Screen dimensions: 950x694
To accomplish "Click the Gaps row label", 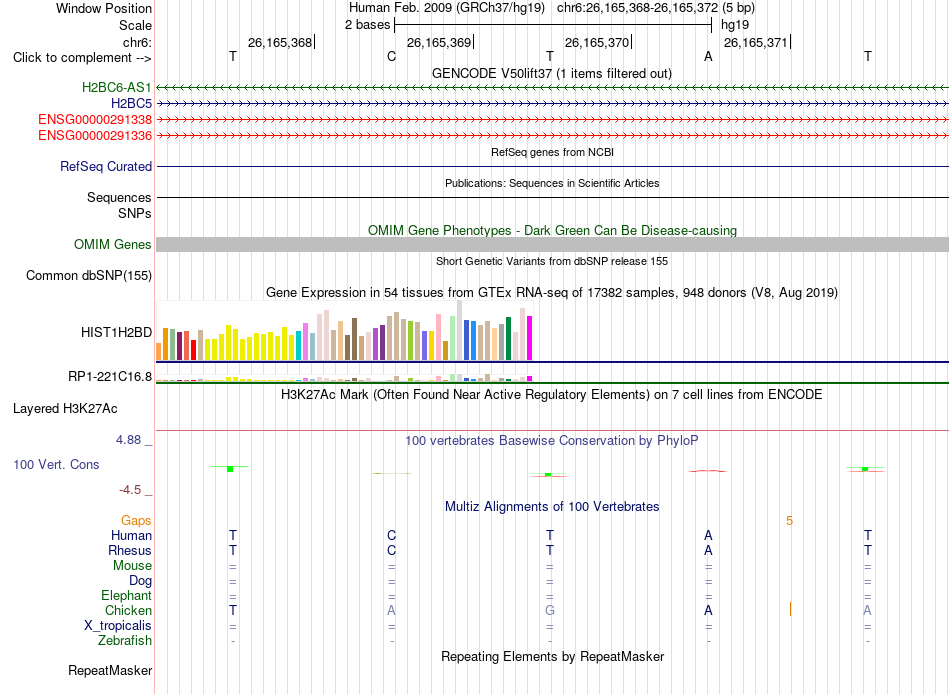I will (136, 521).
